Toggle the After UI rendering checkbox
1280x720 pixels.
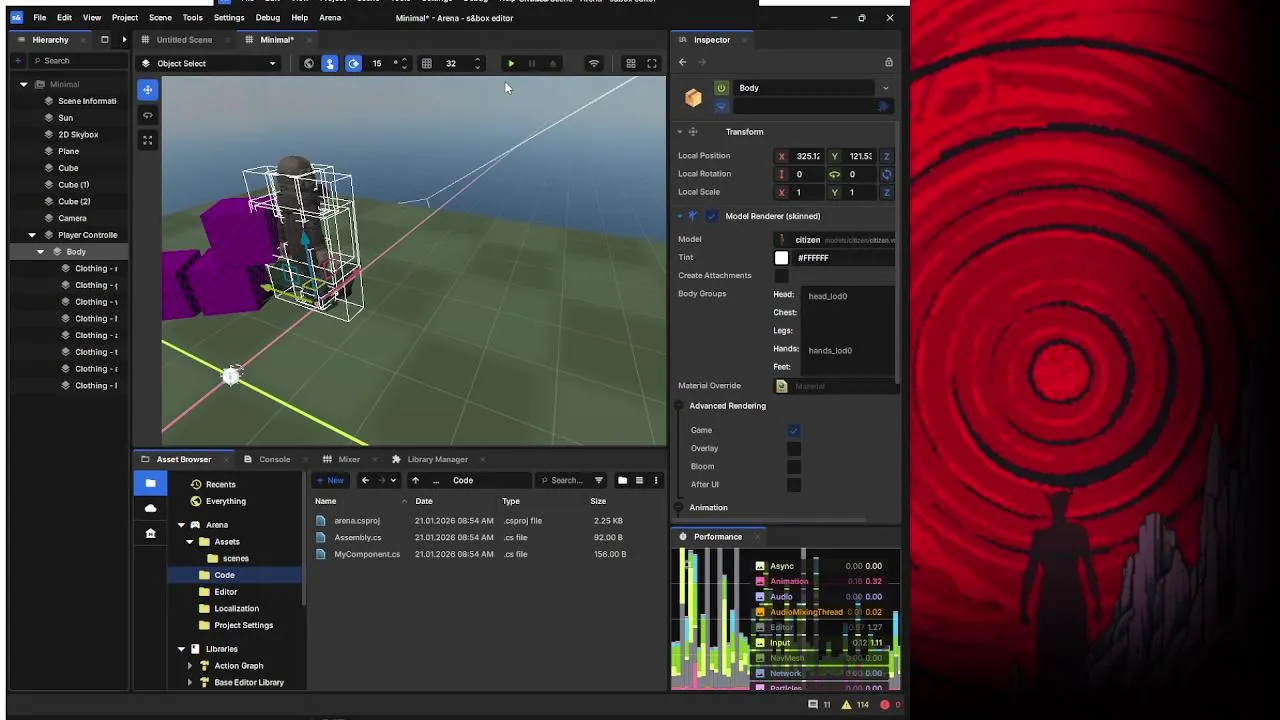click(x=794, y=485)
